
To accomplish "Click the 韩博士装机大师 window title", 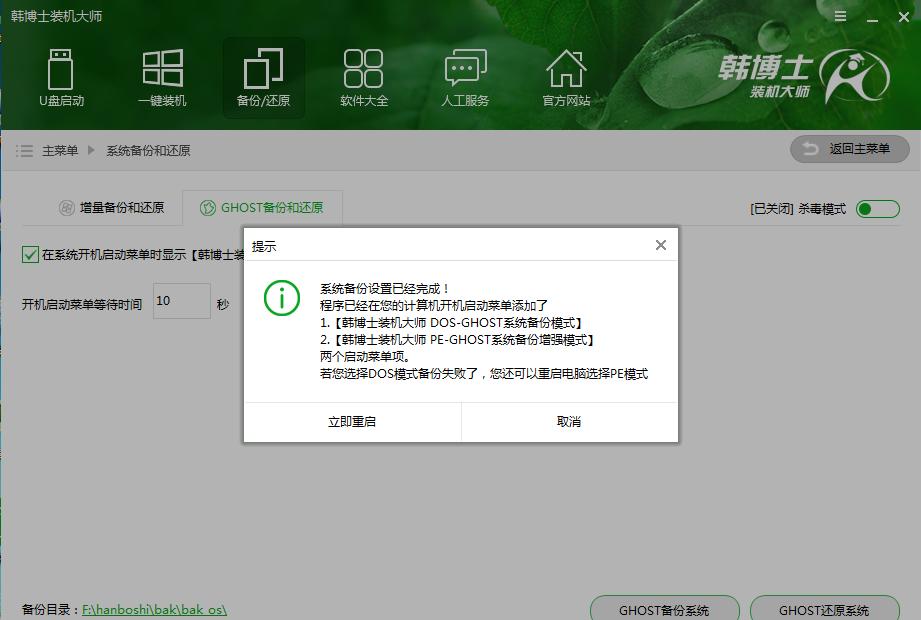I will point(56,16).
